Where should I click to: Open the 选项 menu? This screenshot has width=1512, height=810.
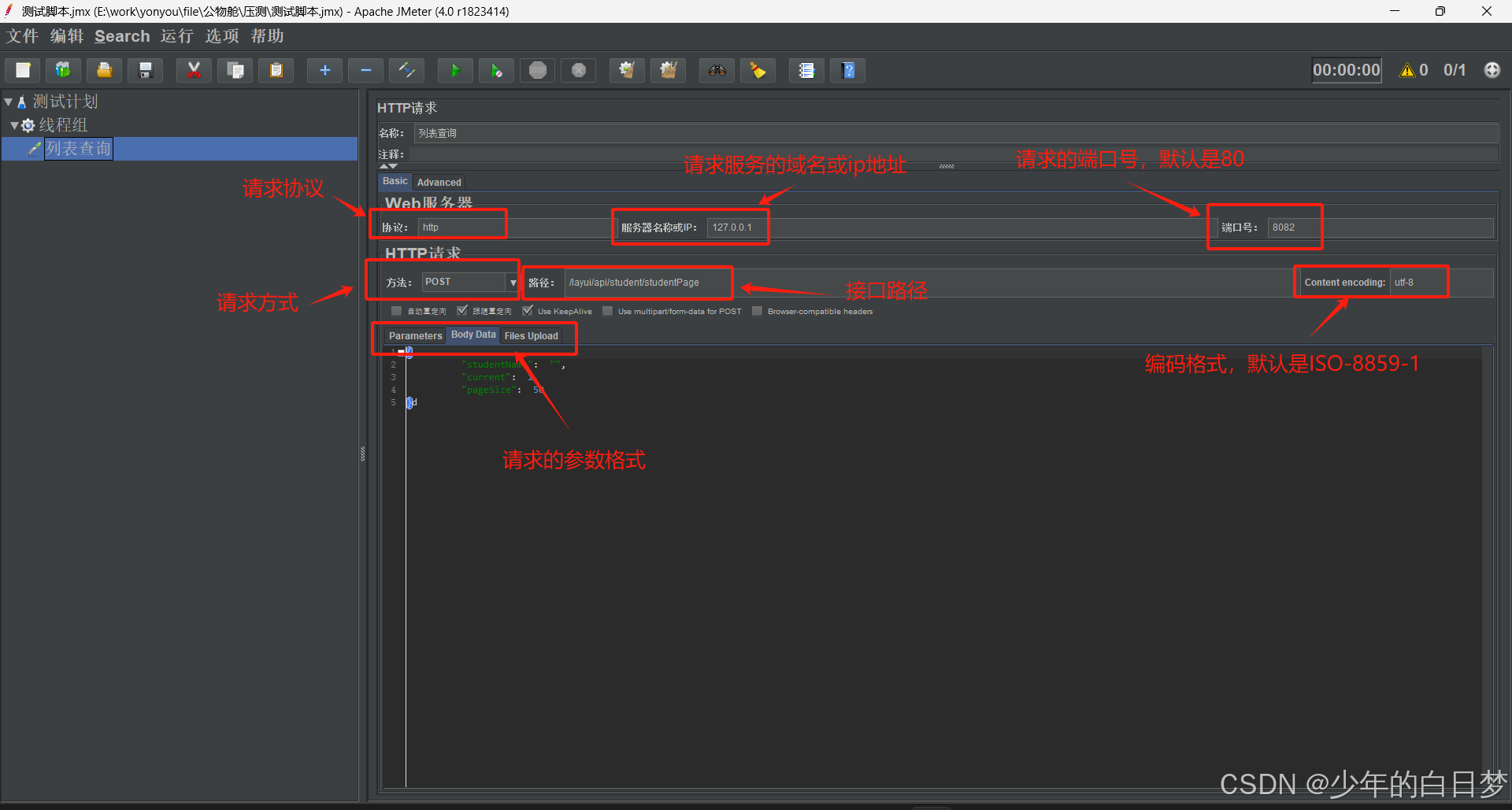click(x=222, y=36)
